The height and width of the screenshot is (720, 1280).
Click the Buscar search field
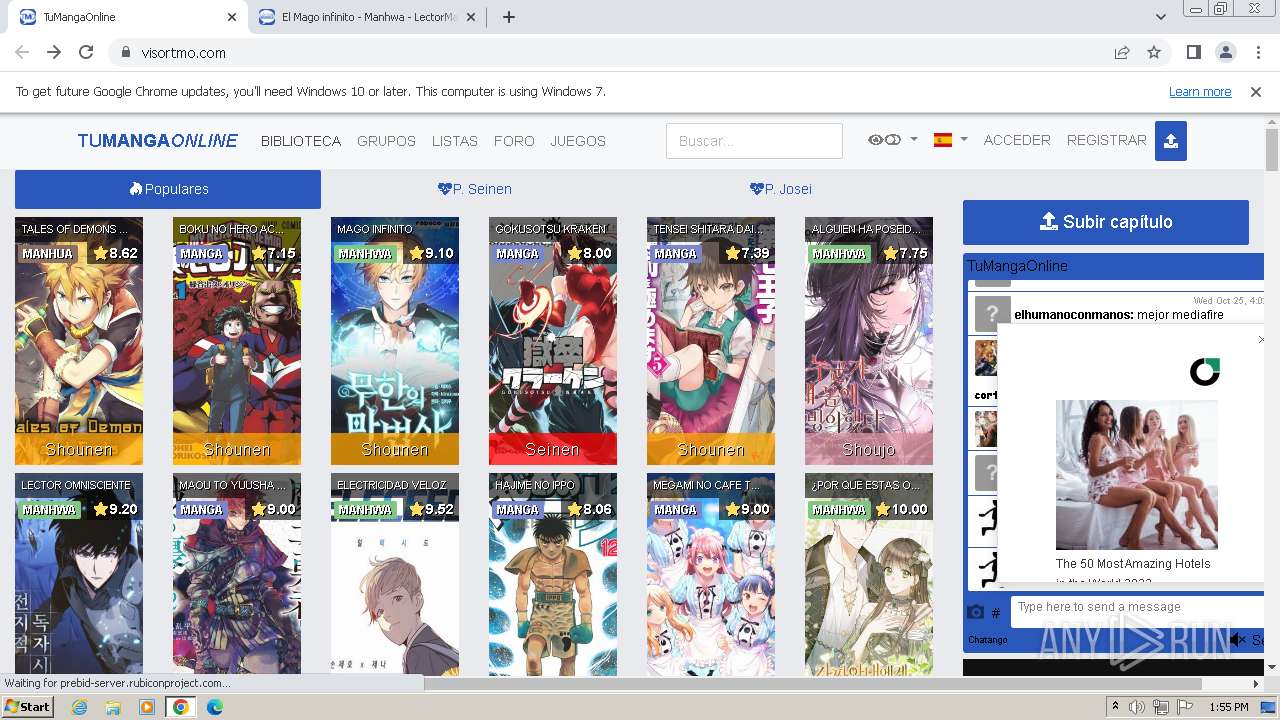754,141
